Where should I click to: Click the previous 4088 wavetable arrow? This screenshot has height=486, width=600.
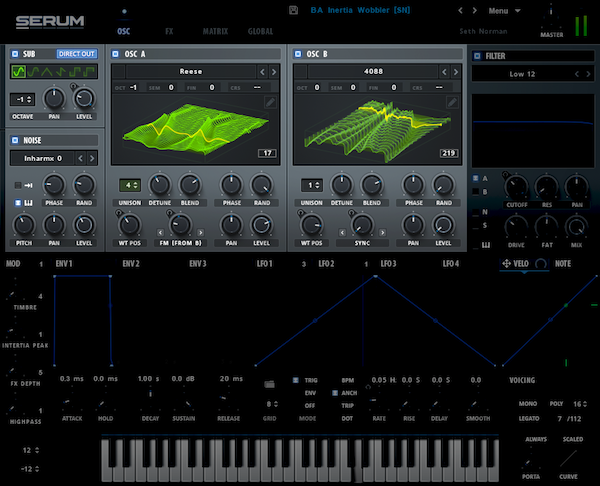(444, 72)
